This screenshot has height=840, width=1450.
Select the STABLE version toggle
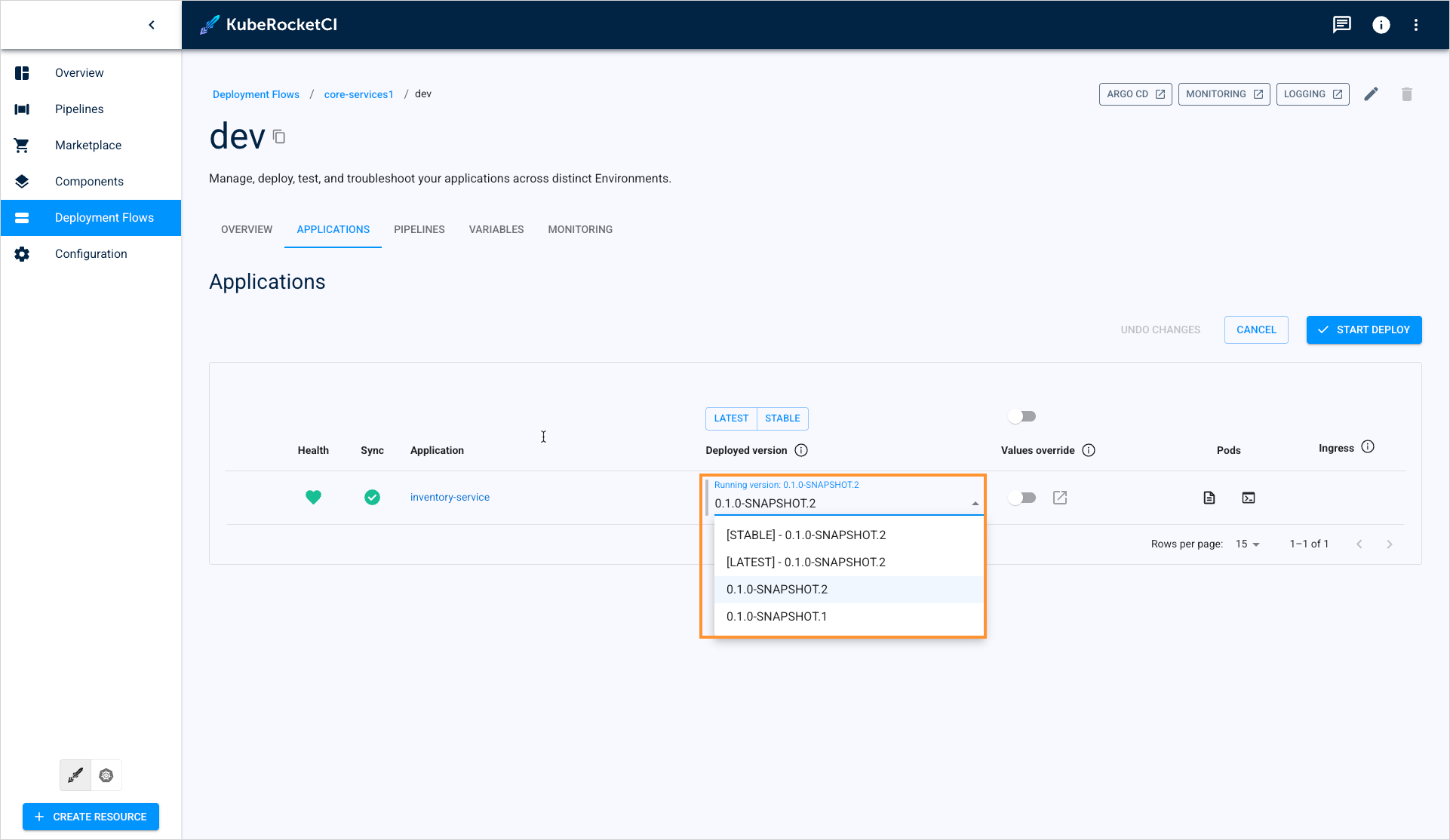(782, 418)
